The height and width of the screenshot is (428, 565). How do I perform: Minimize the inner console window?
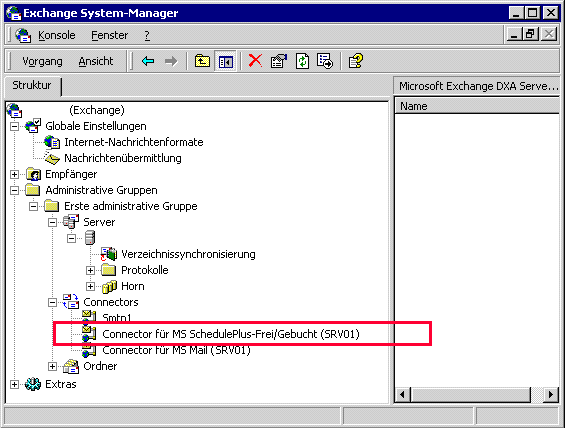pos(514,35)
